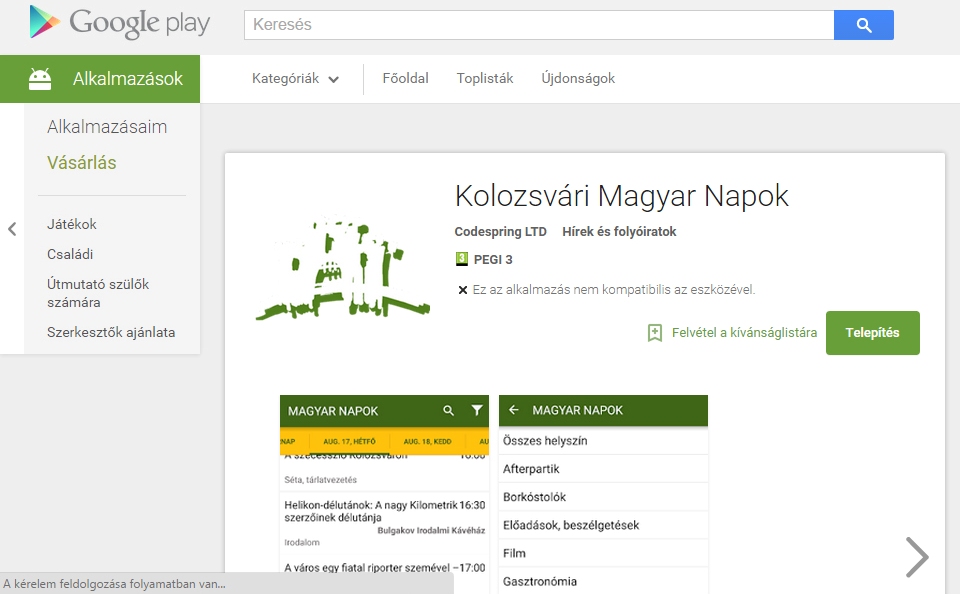
Task: Open the Újdonságok tab
Action: coord(578,78)
